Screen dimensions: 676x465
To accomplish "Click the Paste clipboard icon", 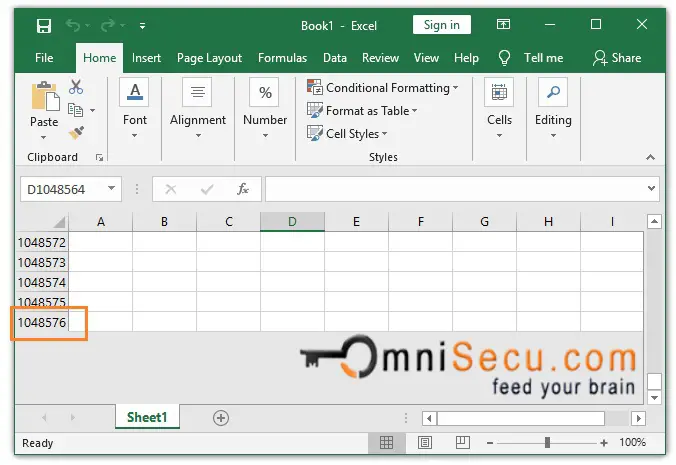I will 45,96.
